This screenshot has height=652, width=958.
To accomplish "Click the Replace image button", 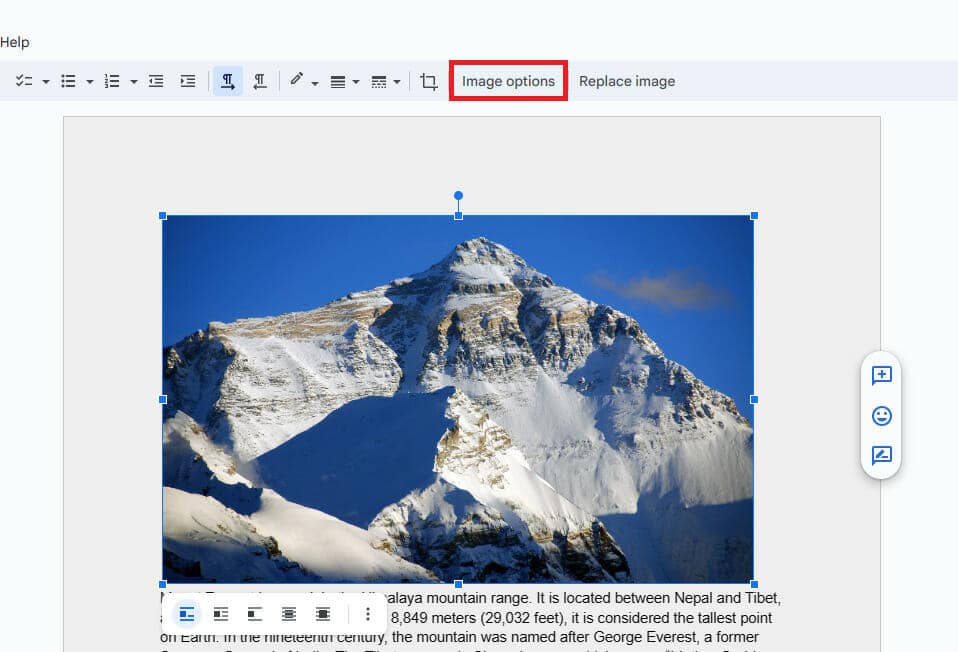I will coord(627,82).
